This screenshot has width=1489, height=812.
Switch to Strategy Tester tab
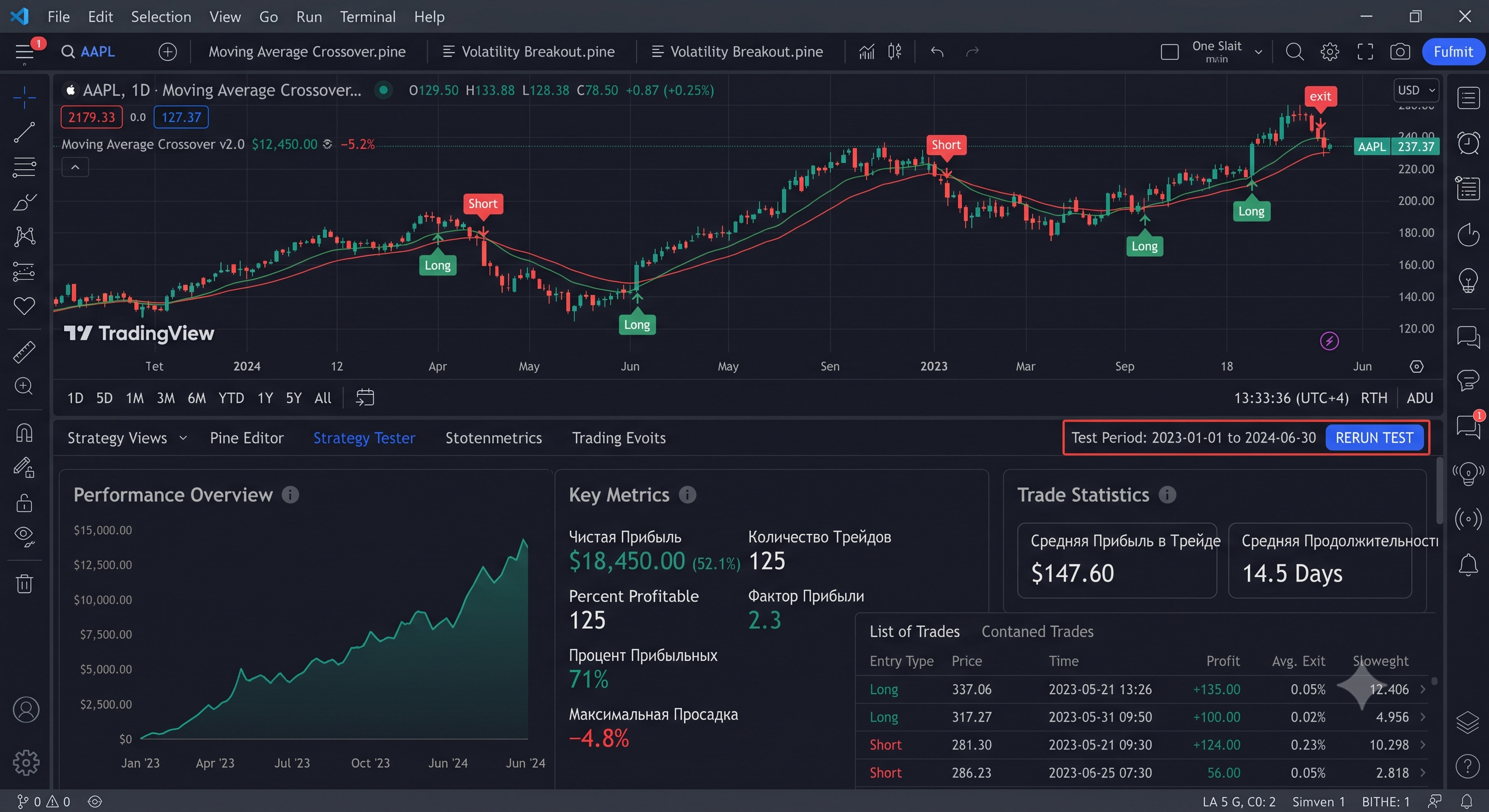(364, 438)
